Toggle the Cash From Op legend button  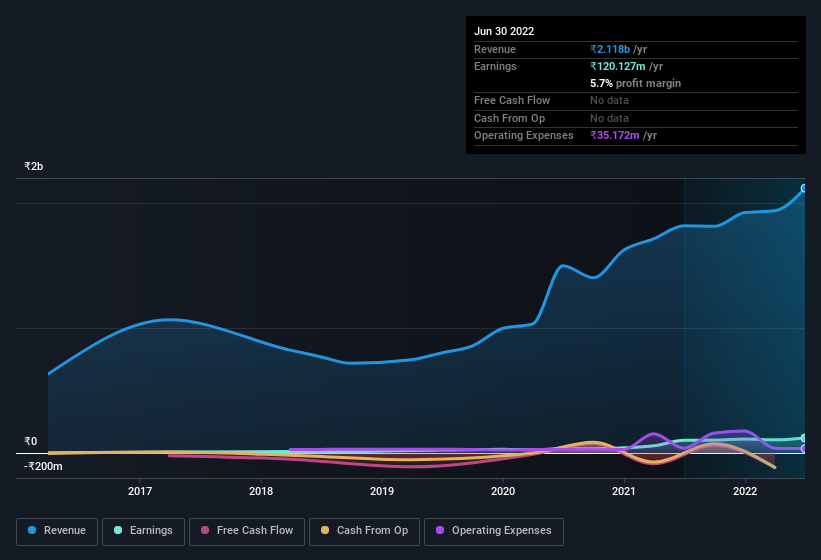point(364,531)
